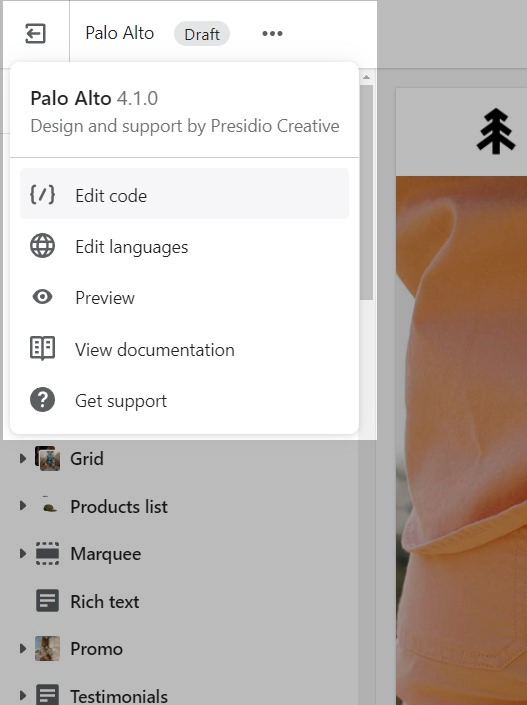Viewport: 527px width, 705px height.
Task: Select View documentation menu entry
Action: point(184,349)
